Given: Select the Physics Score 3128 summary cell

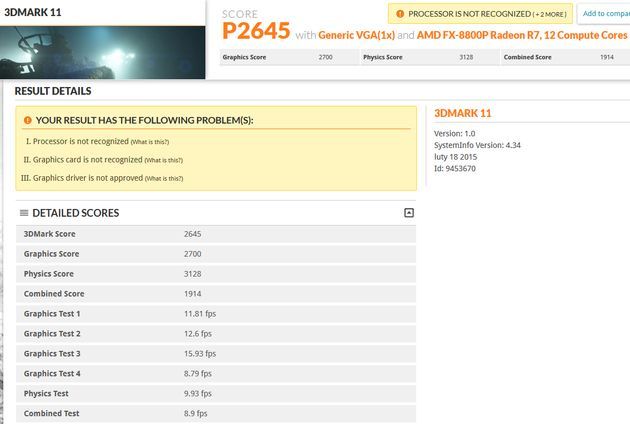Looking at the screenshot, I should coord(428,57).
